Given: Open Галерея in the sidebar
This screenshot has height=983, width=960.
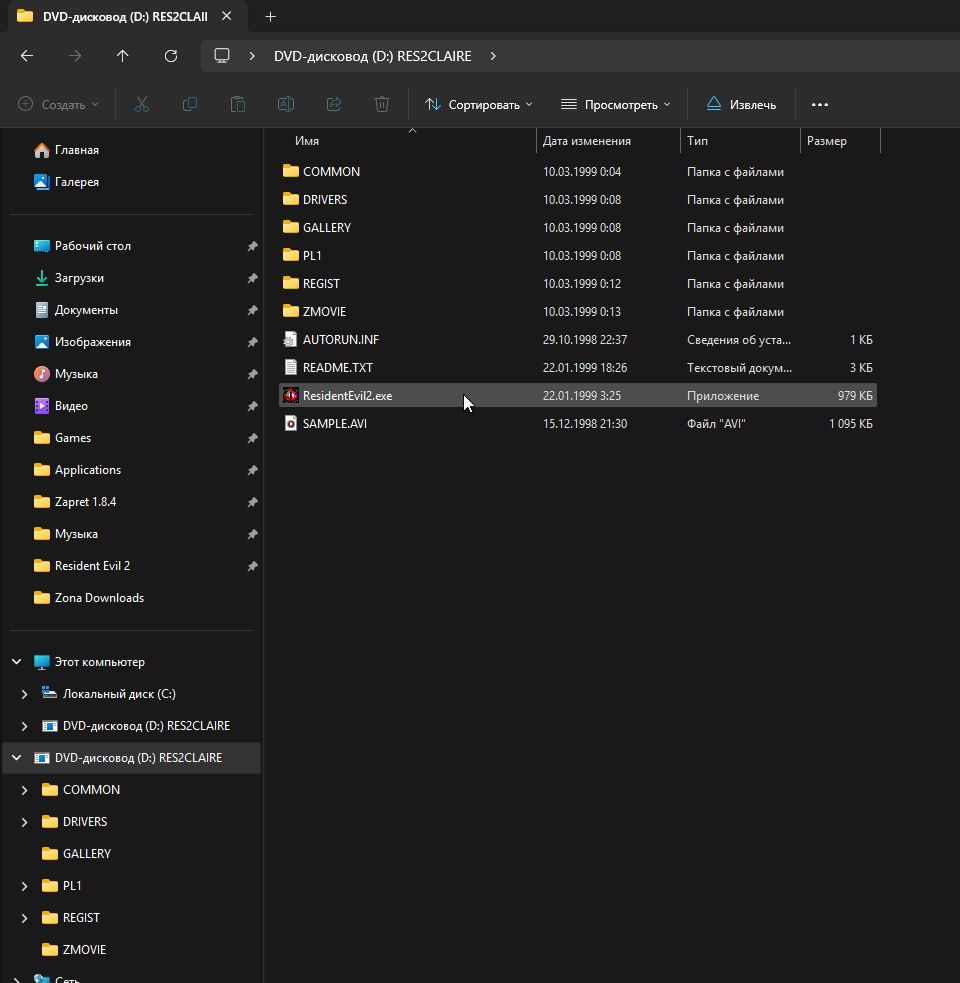Looking at the screenshot, I should tap(76, 182).
